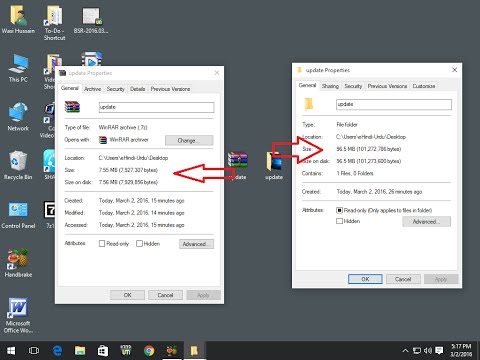Close the archive update Properties window
480x360 pixels.
tap(217, 73)
